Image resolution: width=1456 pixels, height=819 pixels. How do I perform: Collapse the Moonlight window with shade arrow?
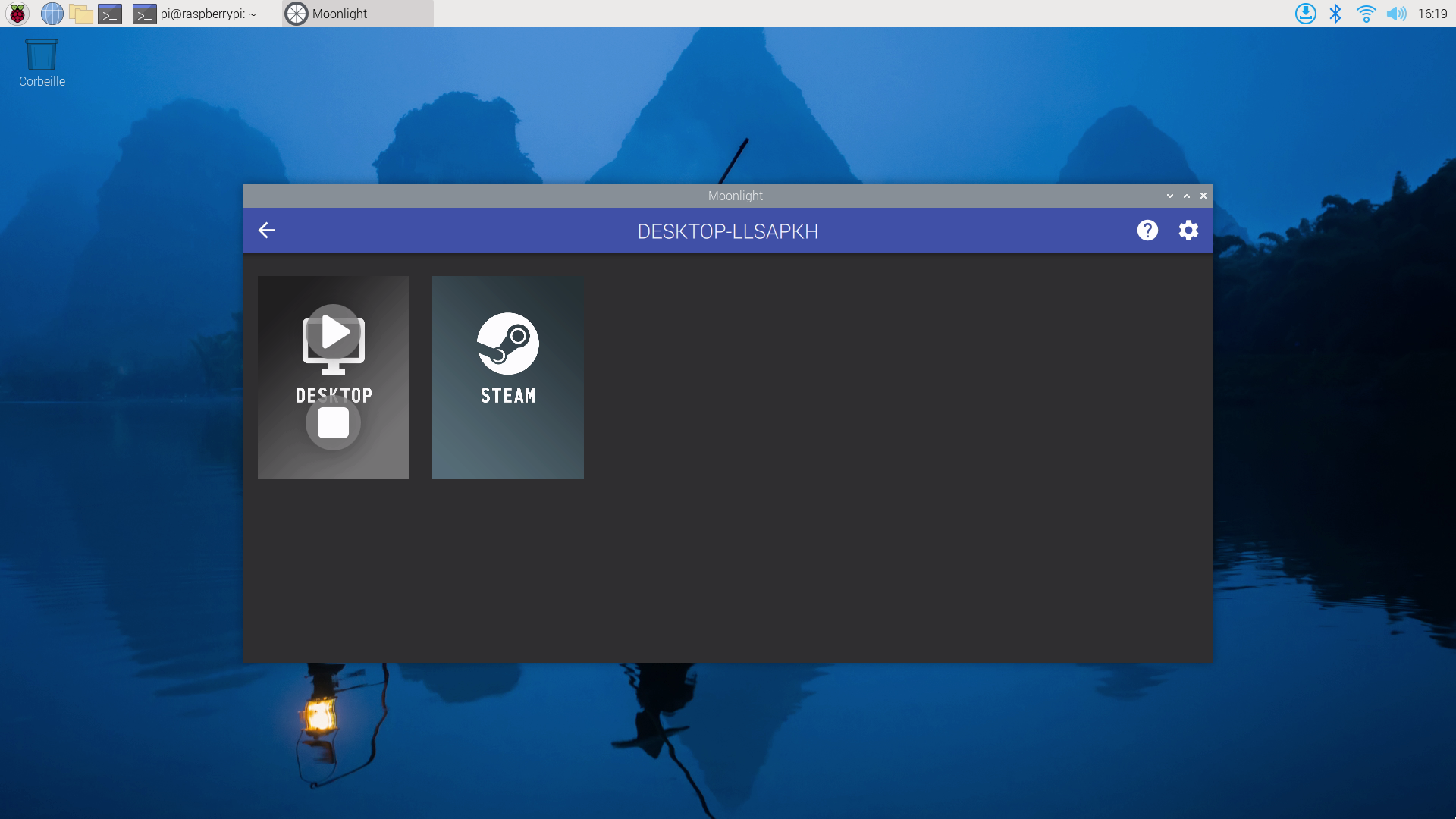click(1170, 196)
